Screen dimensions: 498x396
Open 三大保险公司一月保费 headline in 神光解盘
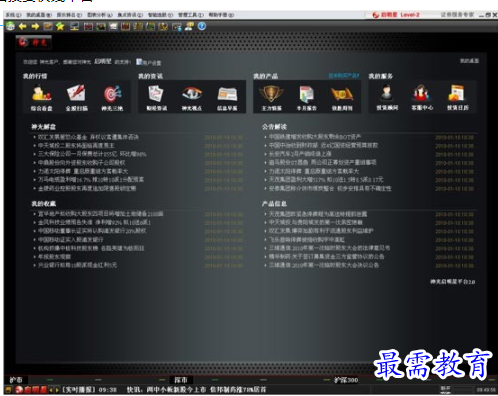point(92,154)
